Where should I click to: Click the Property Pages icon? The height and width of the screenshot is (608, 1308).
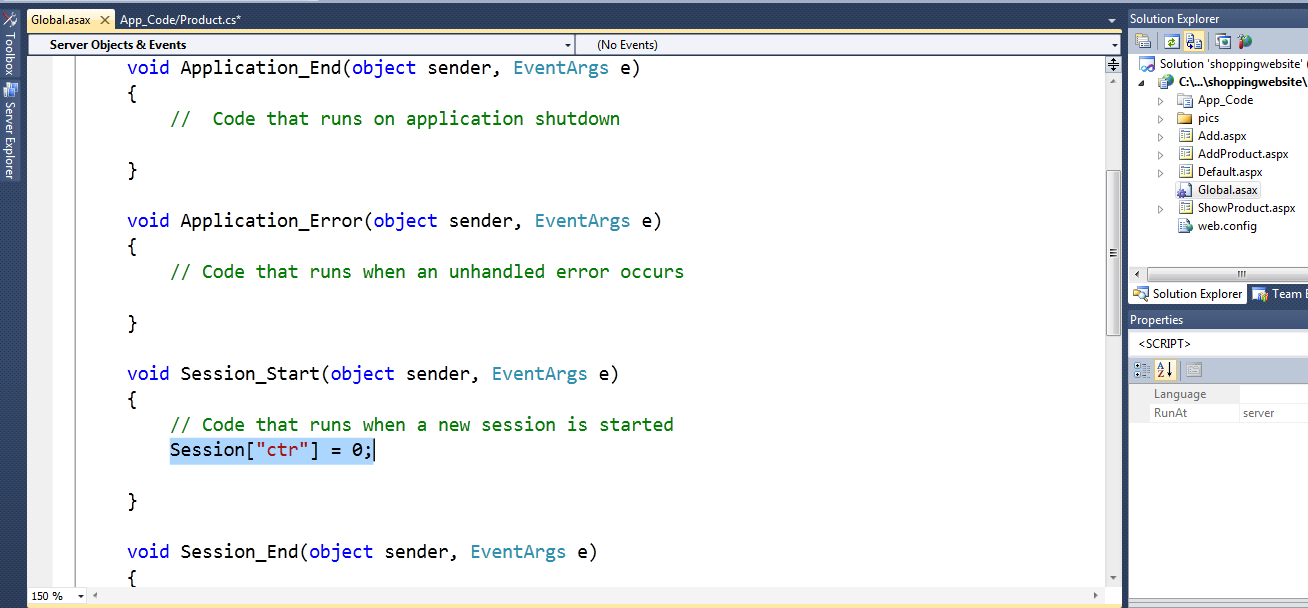pos(1193,369)
